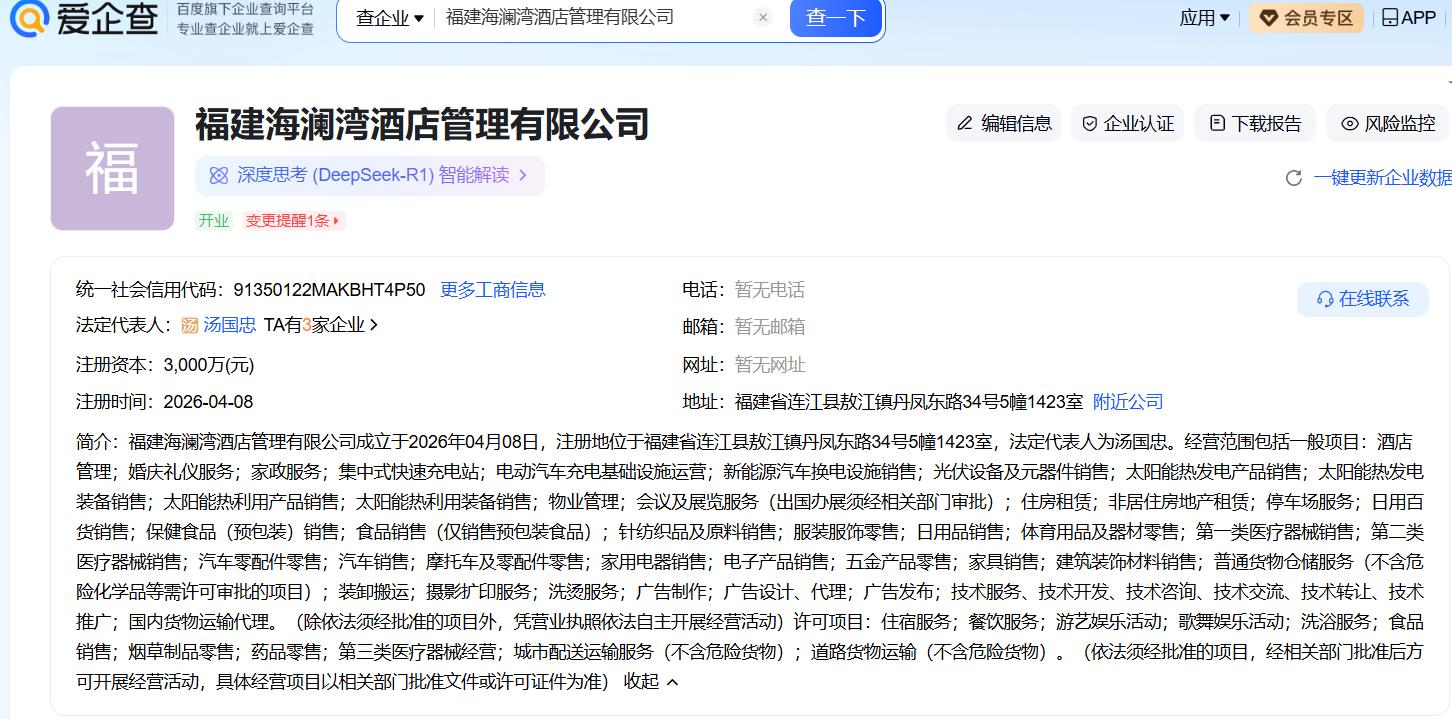1452x719 pixels.
Task: Enable 风险监控 eye button
Action: (1387, 123)
